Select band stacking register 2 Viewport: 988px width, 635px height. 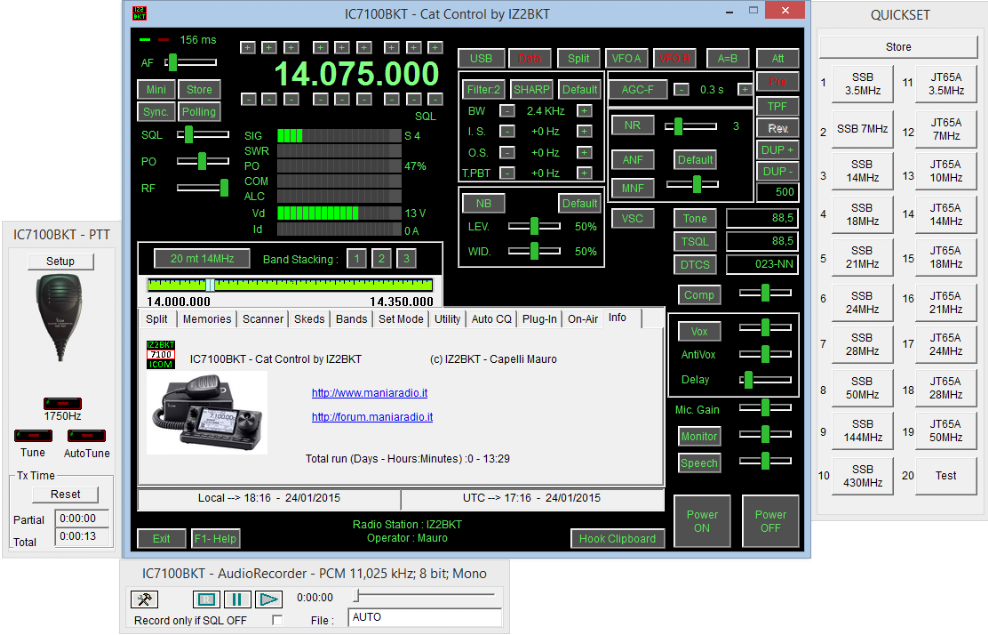[381, 259]
